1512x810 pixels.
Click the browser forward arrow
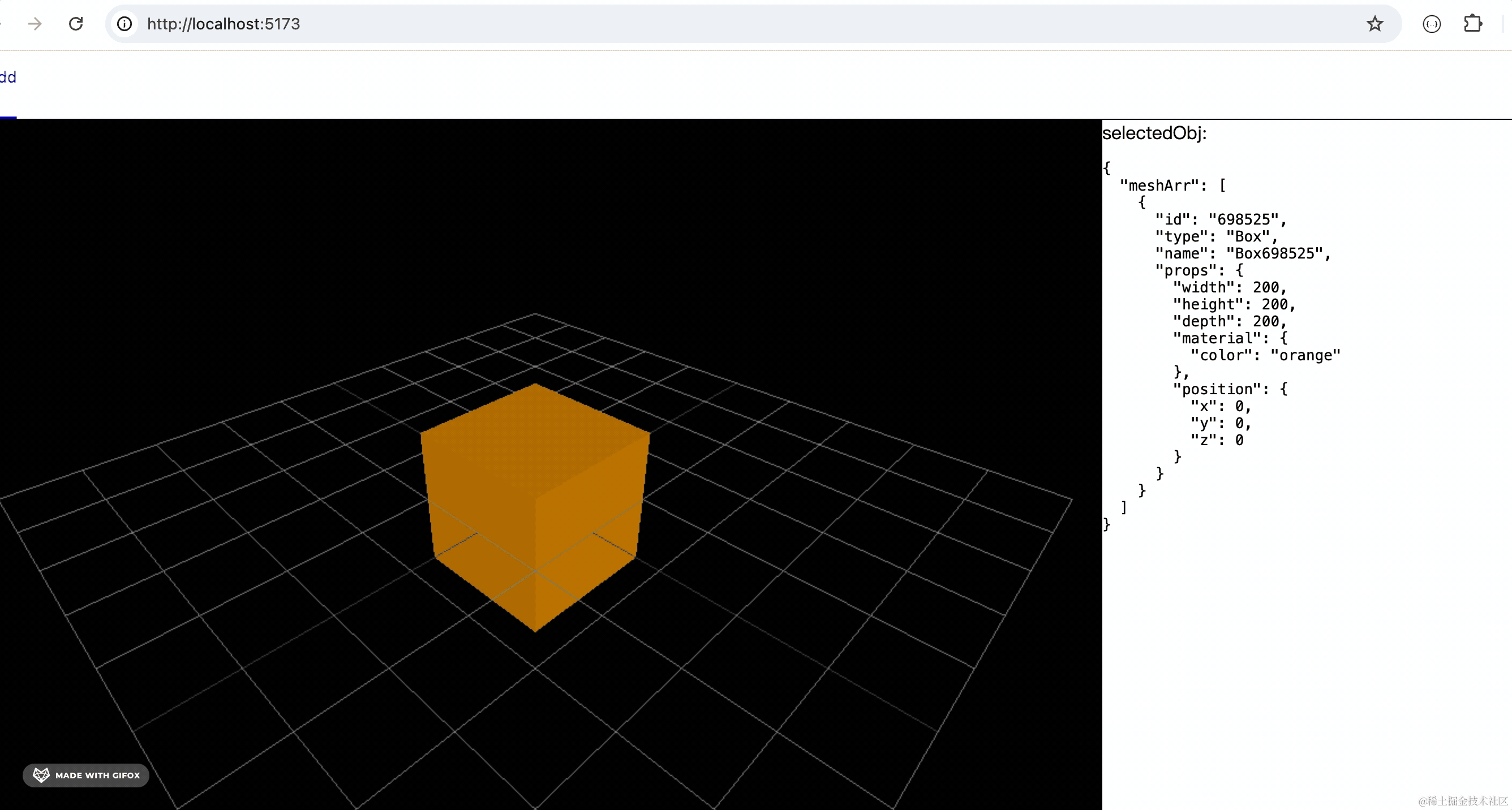(x=35, y=23)
